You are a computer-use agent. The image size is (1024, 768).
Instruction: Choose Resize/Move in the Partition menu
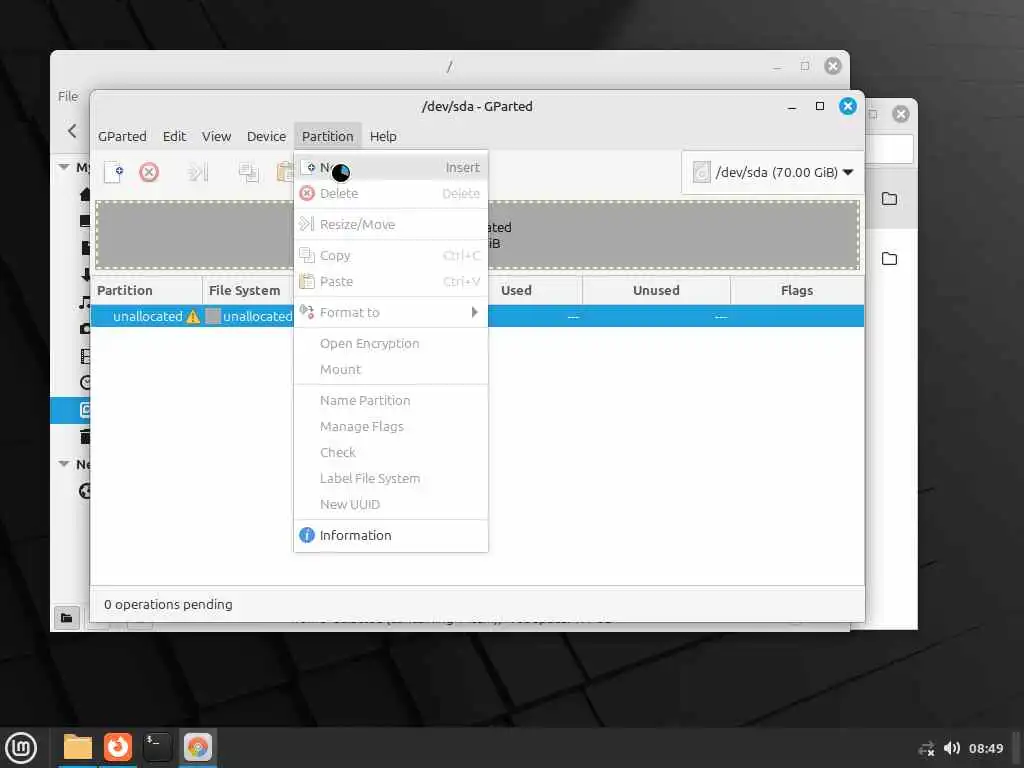coord(391,225)
